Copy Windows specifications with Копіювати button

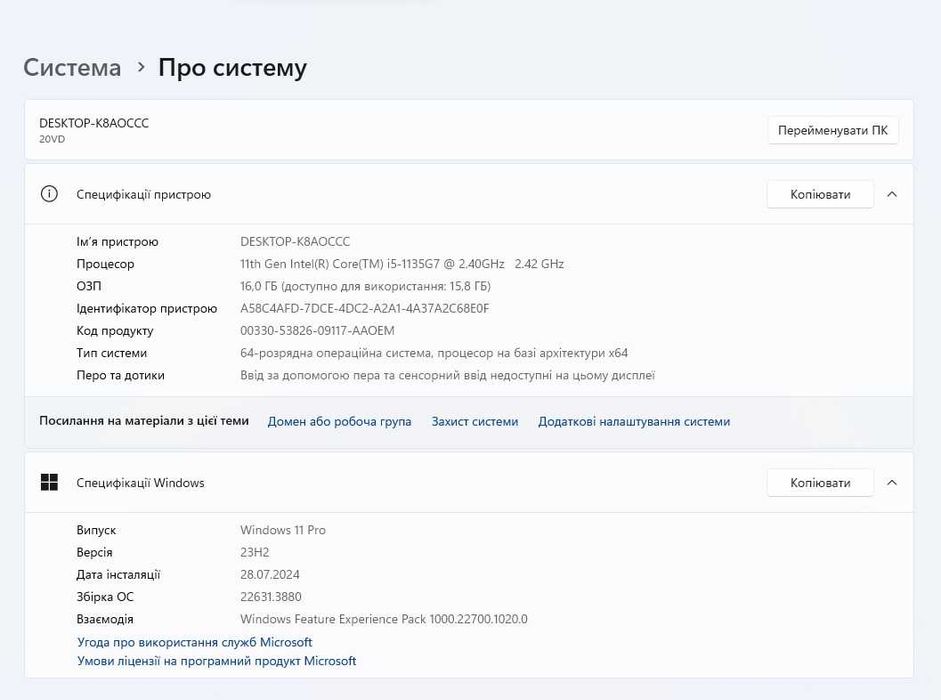[x=820, y=483]
